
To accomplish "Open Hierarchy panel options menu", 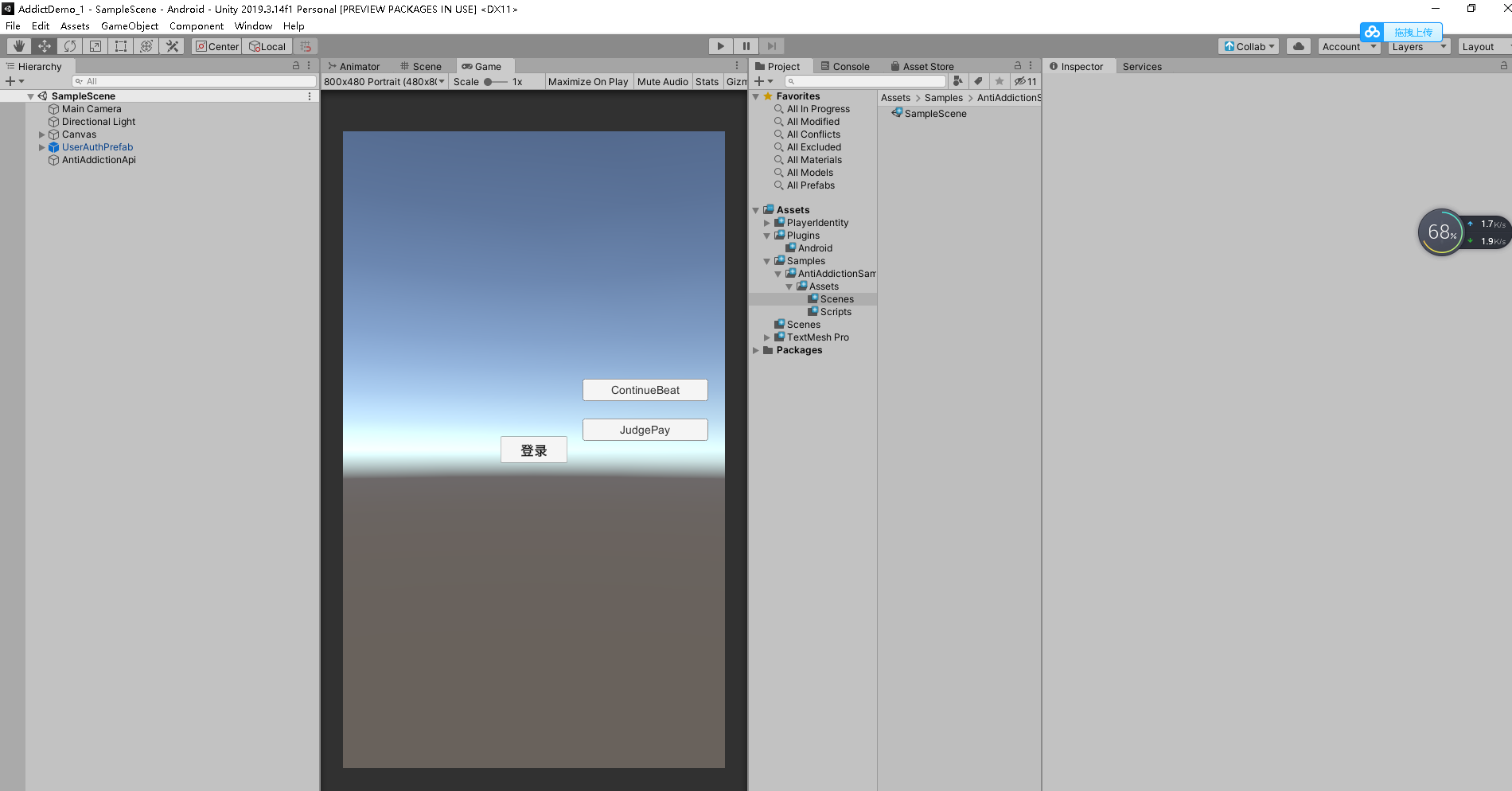I will [x=310, y=66].
